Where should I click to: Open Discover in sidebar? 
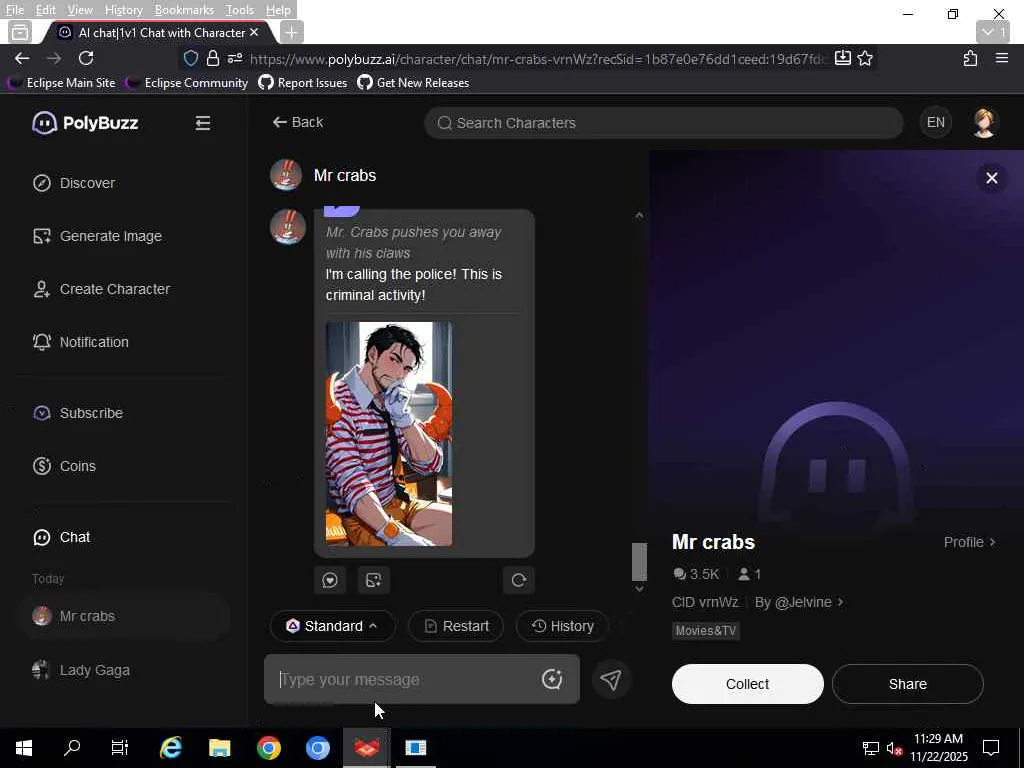74,183
